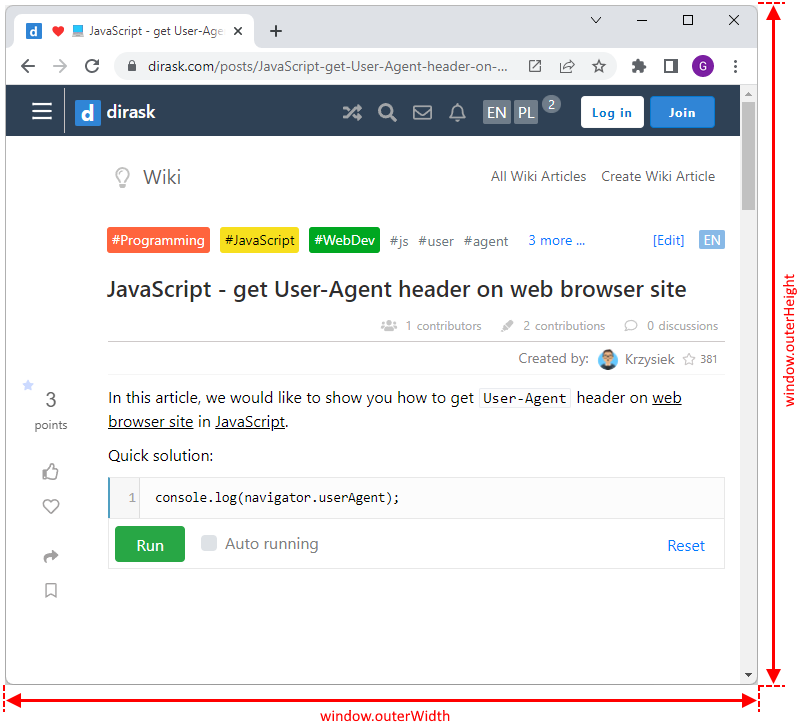
Task: Enable the Auto running checkbox
Action: coord(209,543)
